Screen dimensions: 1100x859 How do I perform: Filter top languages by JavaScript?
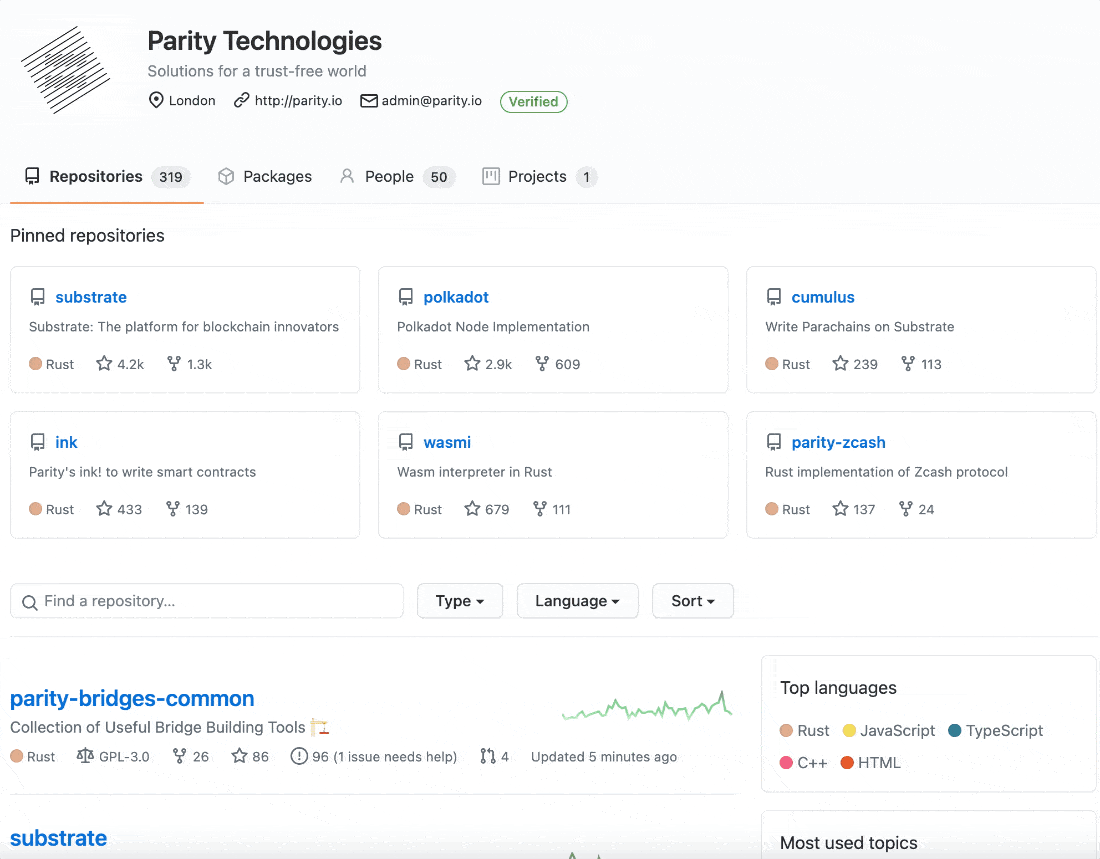[888, 731]
